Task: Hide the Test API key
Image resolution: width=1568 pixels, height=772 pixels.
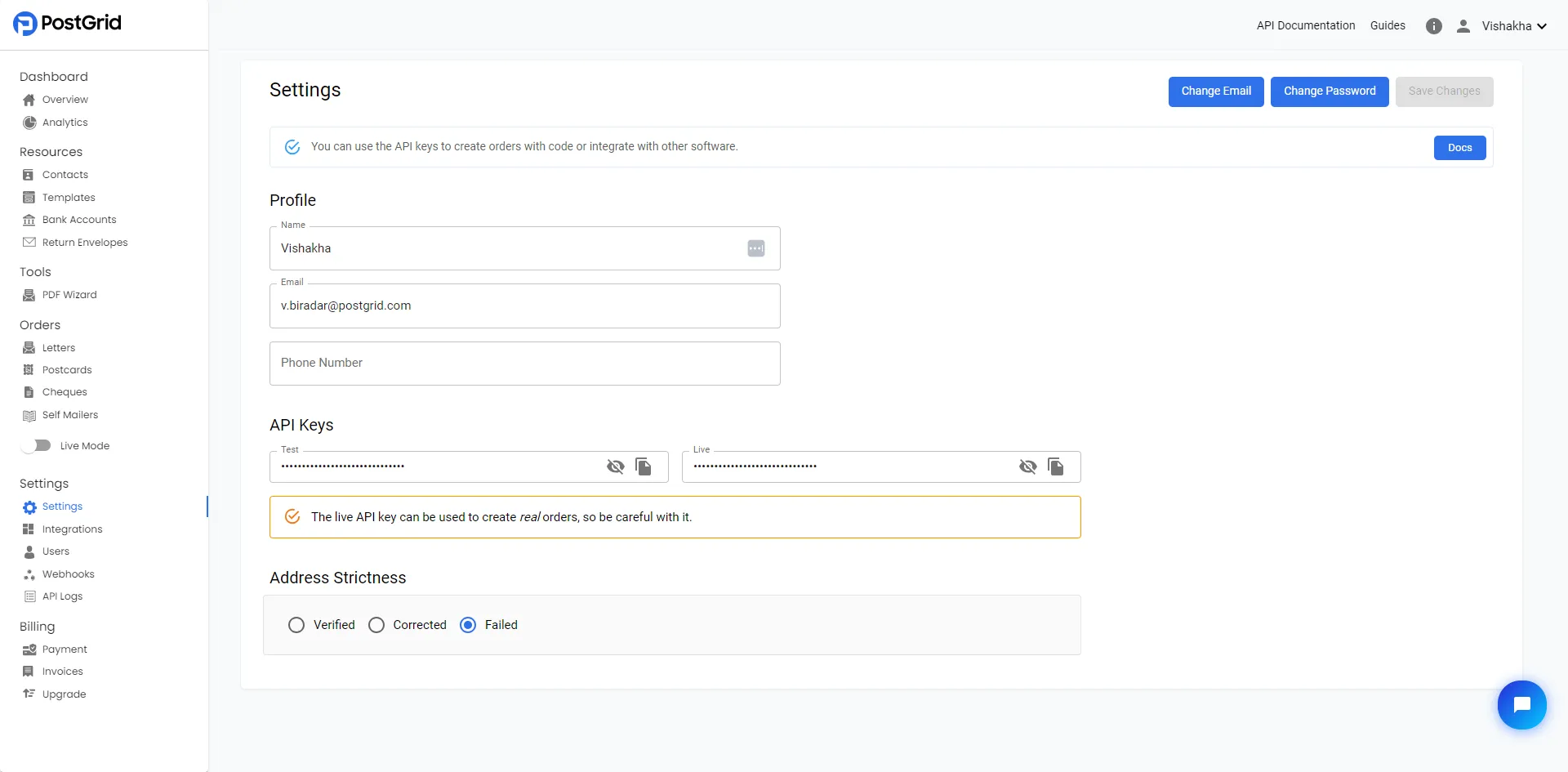Action: click(x=615, y=466)
